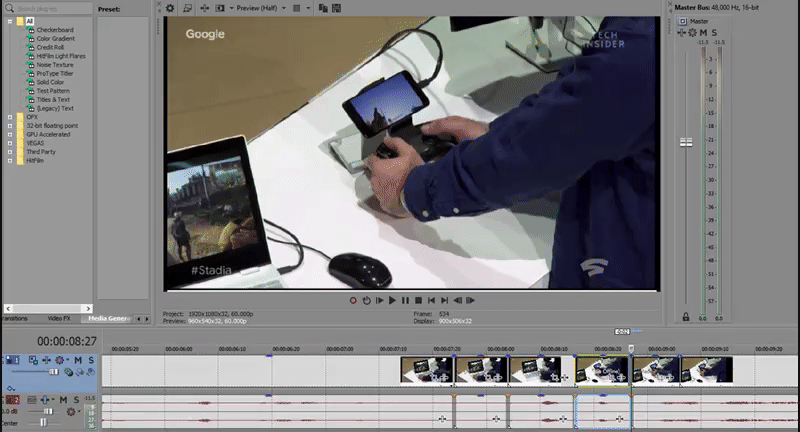Mute the audio track
This screenshot has width=800, height=432.
[63, 400]
